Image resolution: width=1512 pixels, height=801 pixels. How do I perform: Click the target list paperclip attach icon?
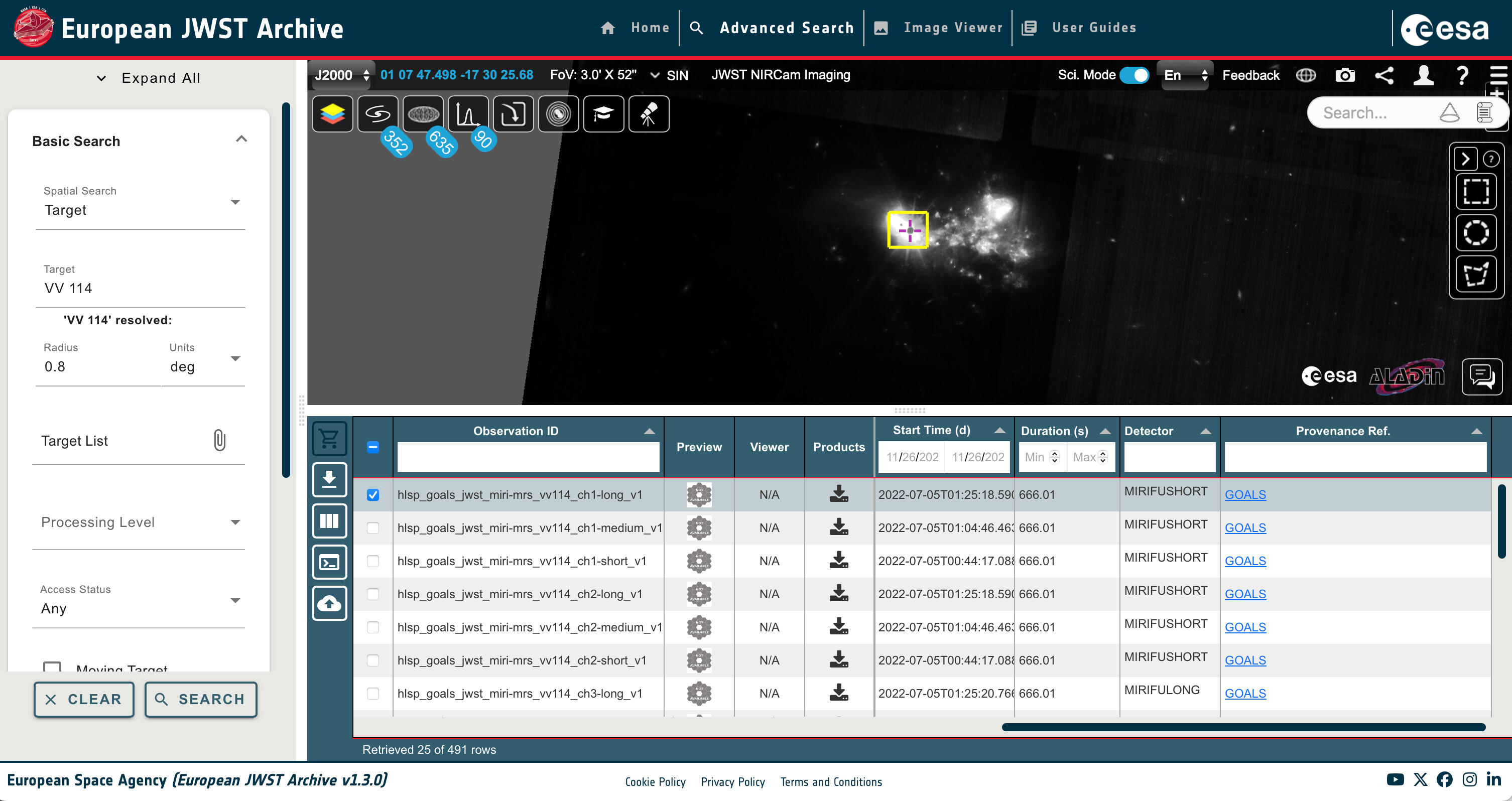click(219, 440)
